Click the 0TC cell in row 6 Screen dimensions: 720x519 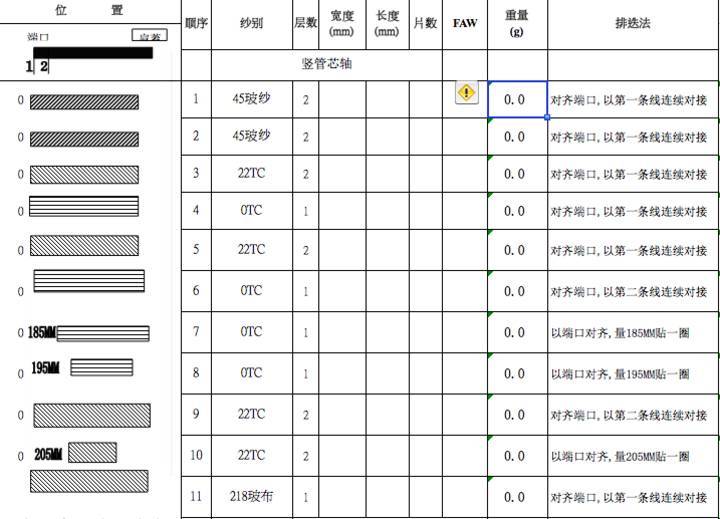click(x=252, y=291)
